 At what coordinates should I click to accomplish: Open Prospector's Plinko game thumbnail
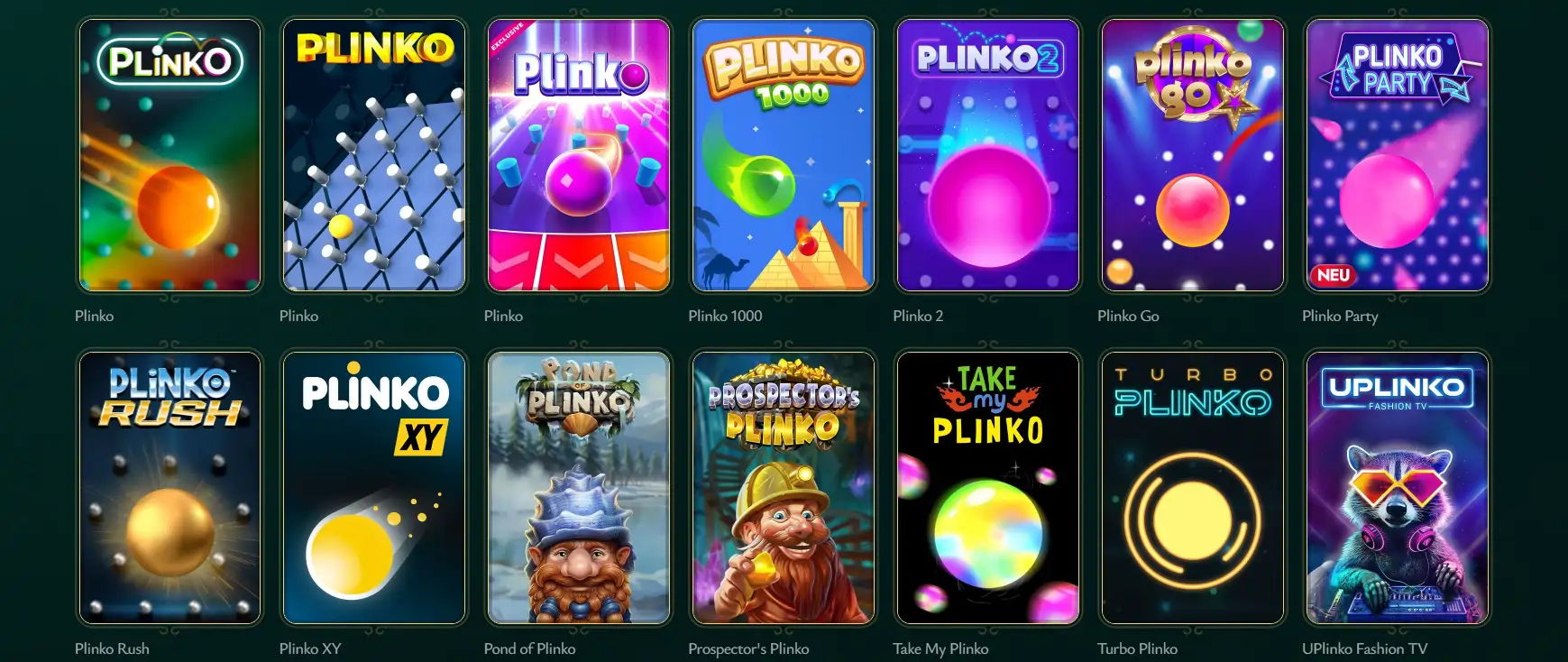(783, 488)
